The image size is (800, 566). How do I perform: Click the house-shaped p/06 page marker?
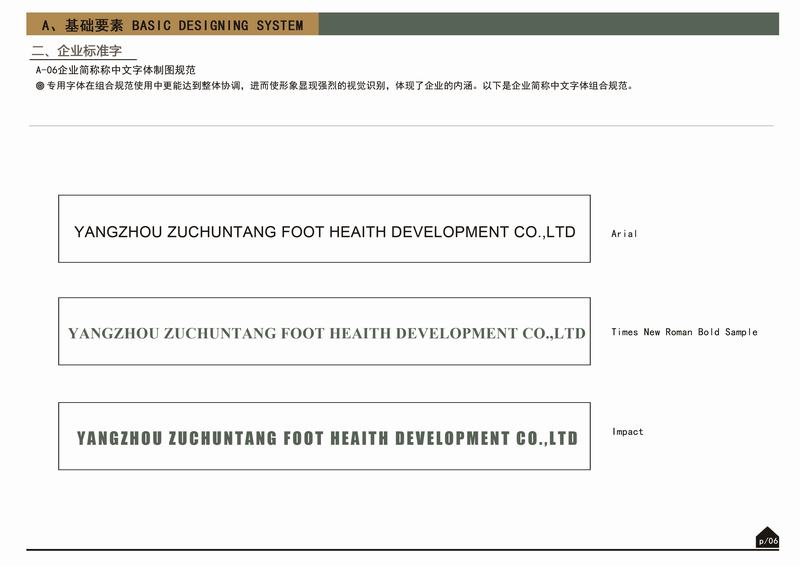[x=767, y=537]
